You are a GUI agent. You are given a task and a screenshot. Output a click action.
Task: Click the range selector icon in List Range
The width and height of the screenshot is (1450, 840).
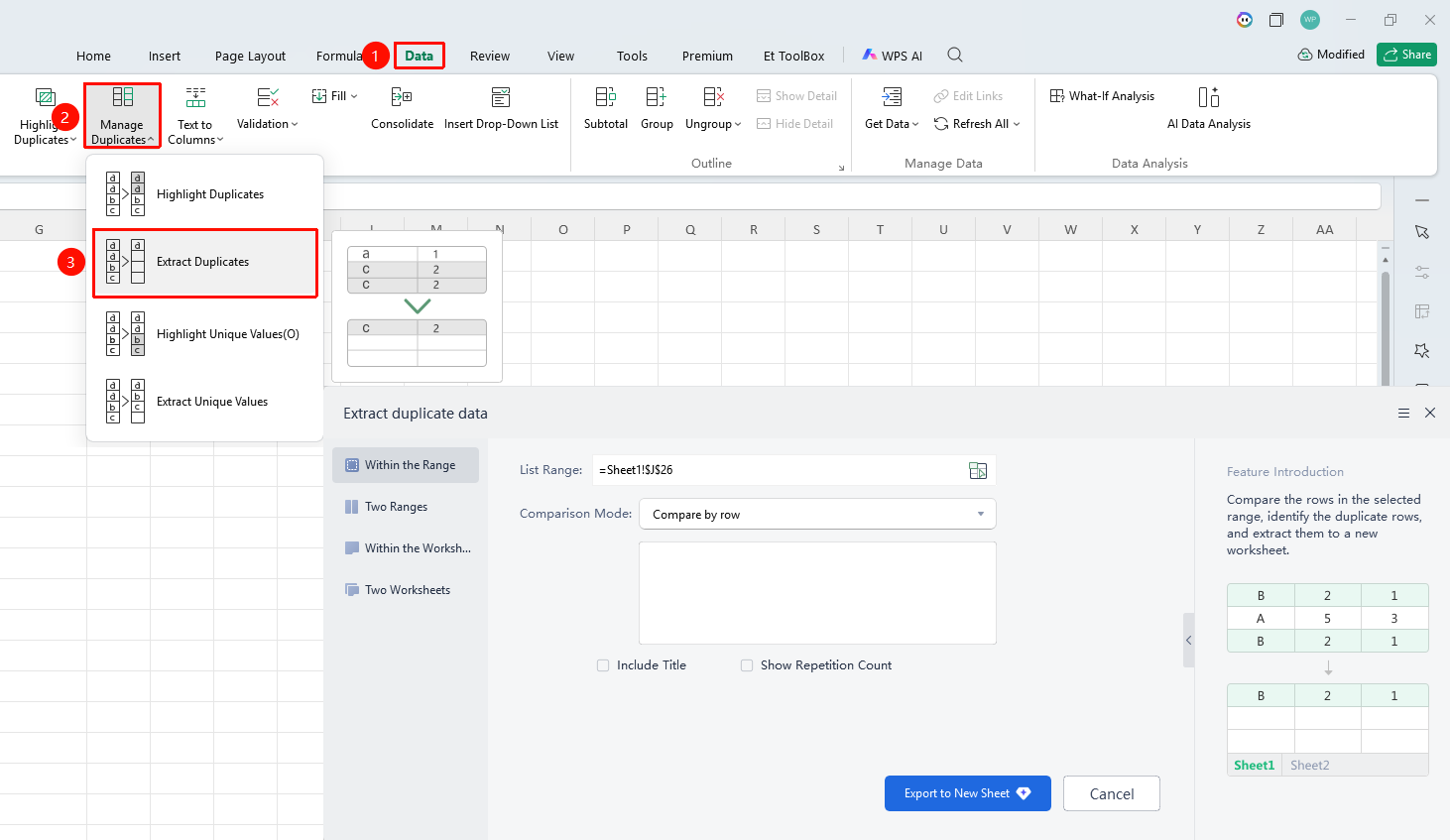pos(978,470)
